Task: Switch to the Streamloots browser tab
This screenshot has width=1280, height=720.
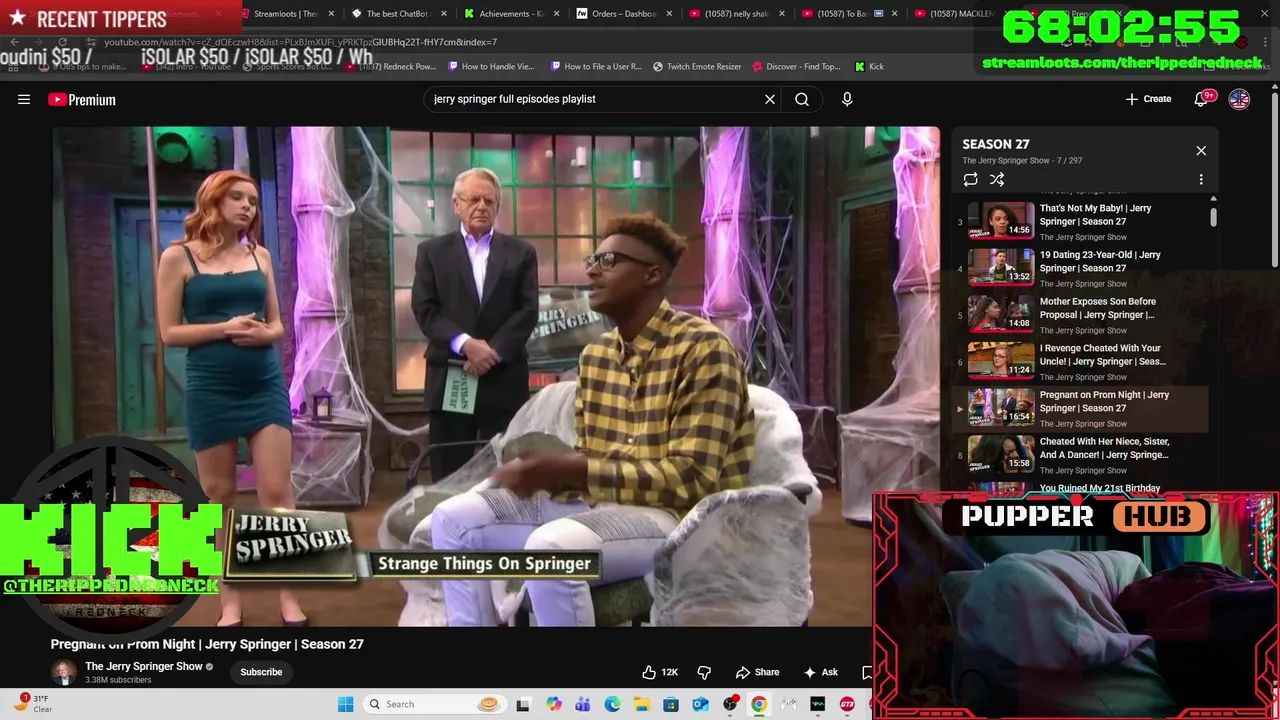Action: [x=282, y=14]
